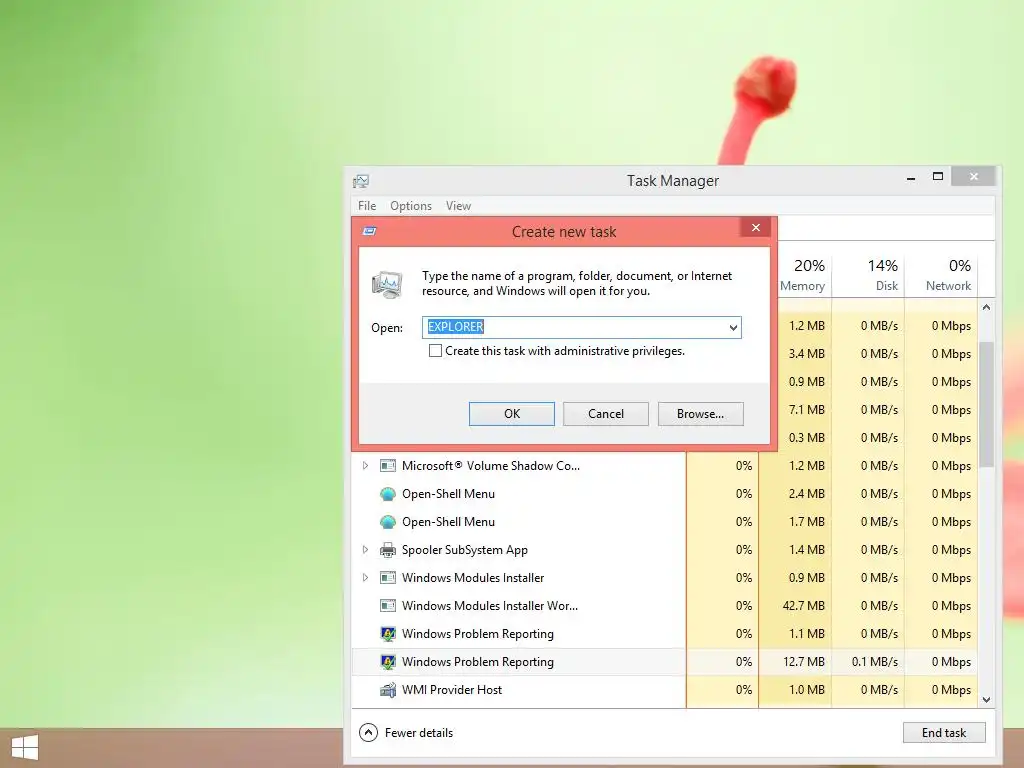This screenshot has width=1024, height=768.
Task: Open the Open field dropdown arrow
Action: (733, 327)
